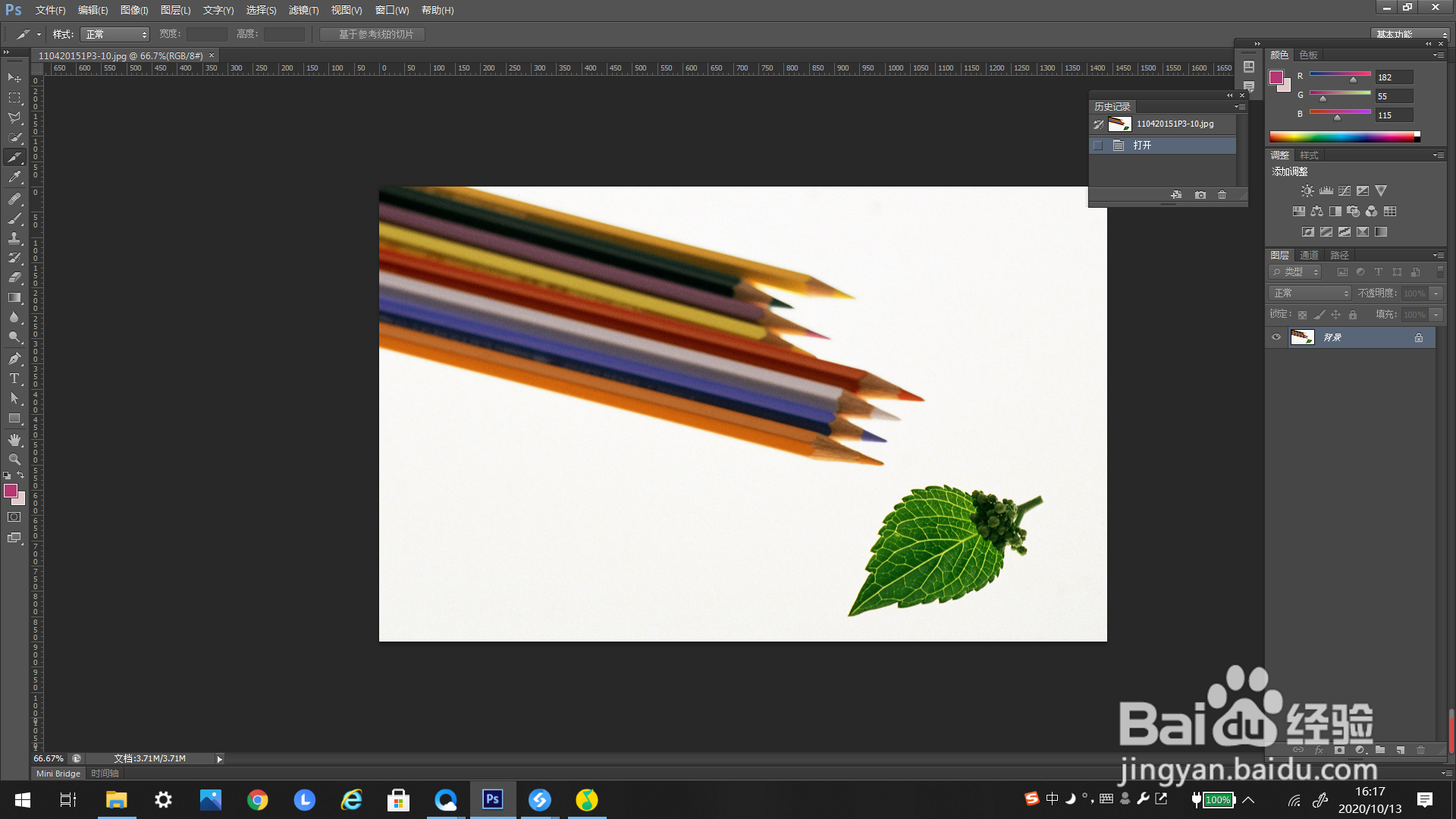1456x819 pixels.
Task: Hide the 背景 layer visibility eye
Action: click(1276, 337)
